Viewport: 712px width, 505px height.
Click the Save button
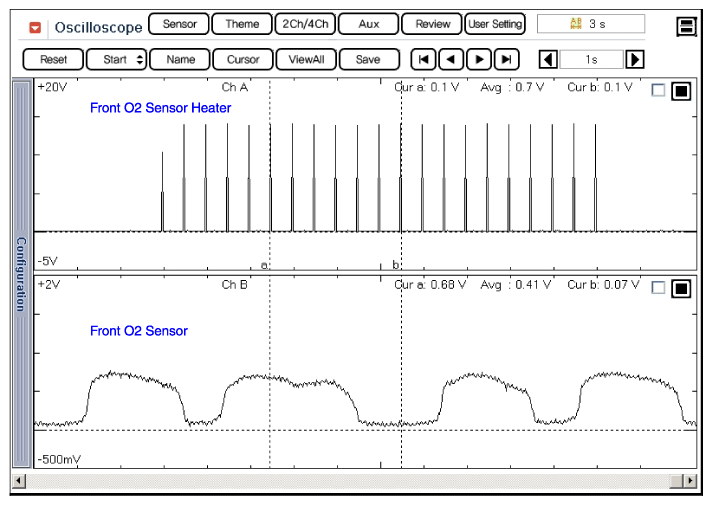368,60
